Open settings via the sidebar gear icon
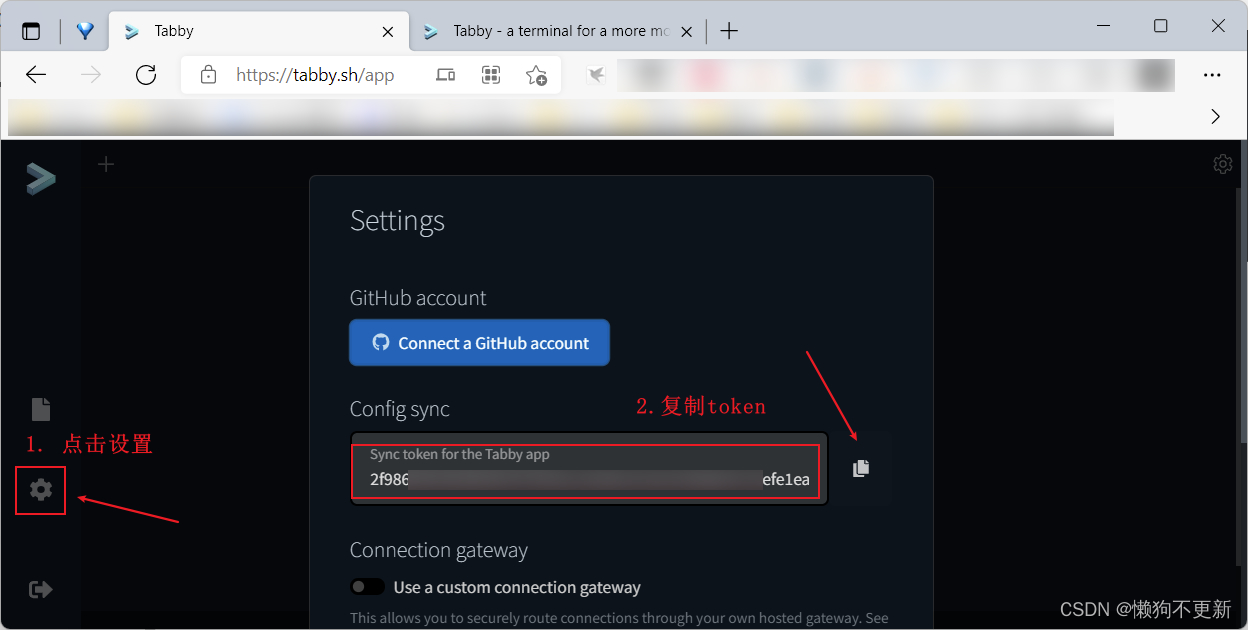The image size is (1248, 630). pos(41,490)
